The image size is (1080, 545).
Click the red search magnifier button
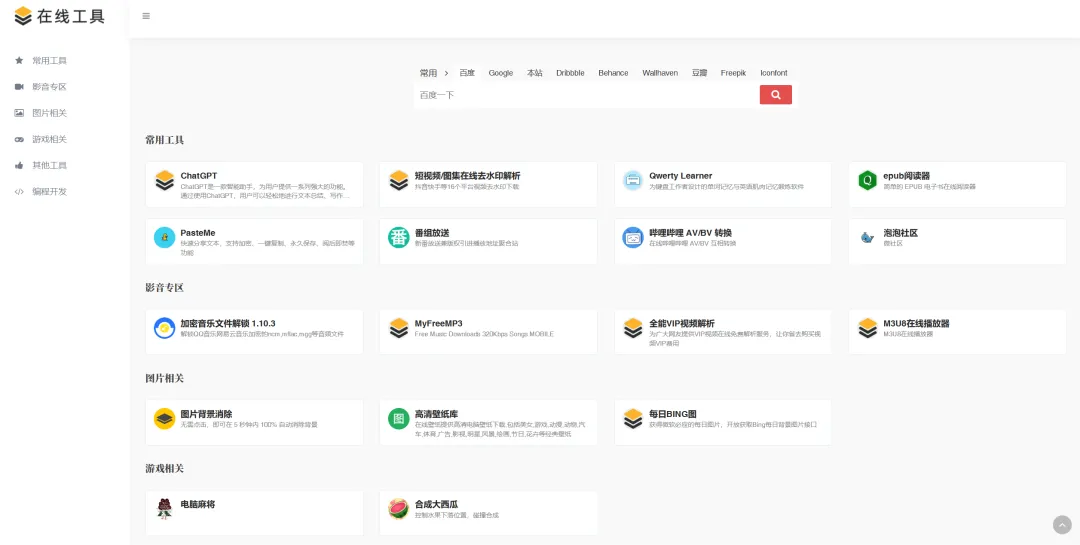[x=776, y=95]
